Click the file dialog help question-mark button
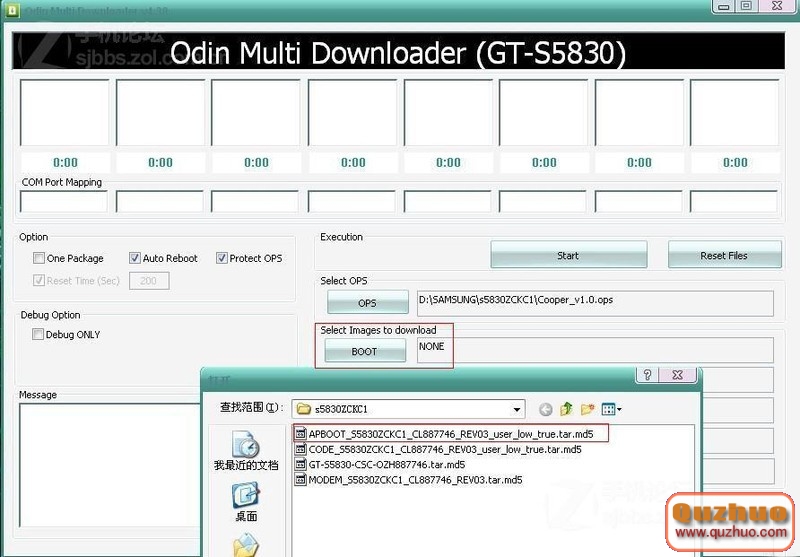Viewport: 800px width, 557px height. click(x=647, y=375)
